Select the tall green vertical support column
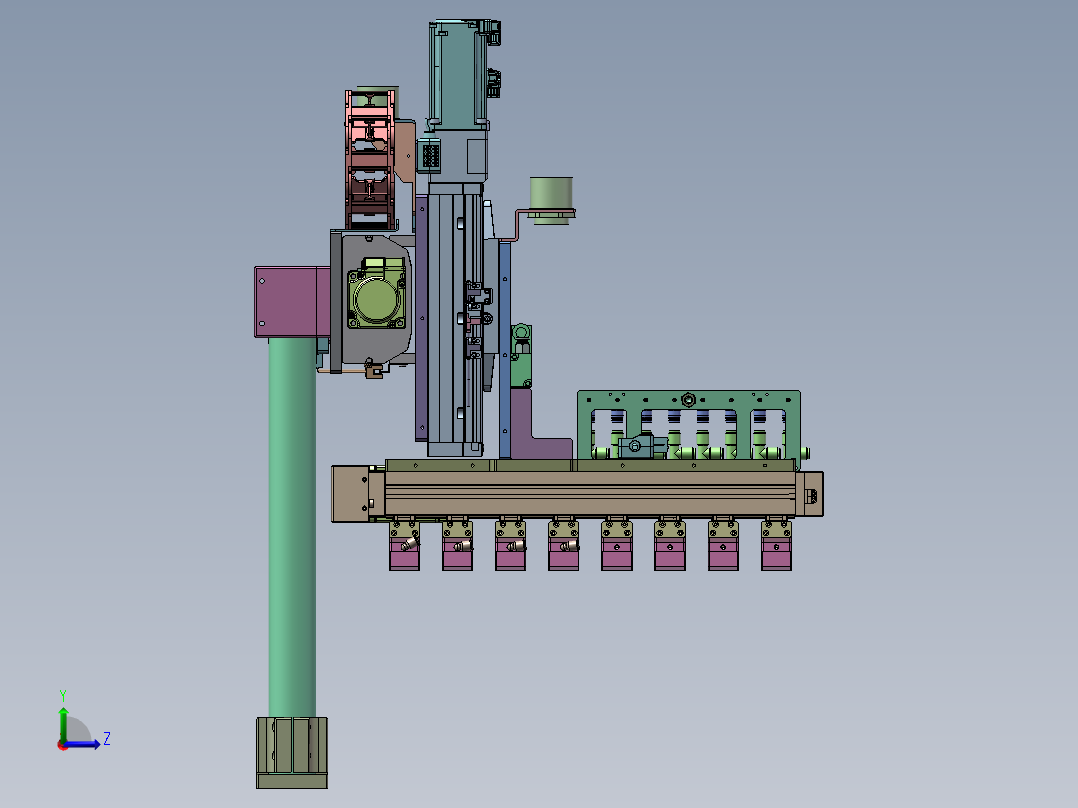Image resolution: width=1078 pixels, height=808 pixels. click(x=292, y=528)
